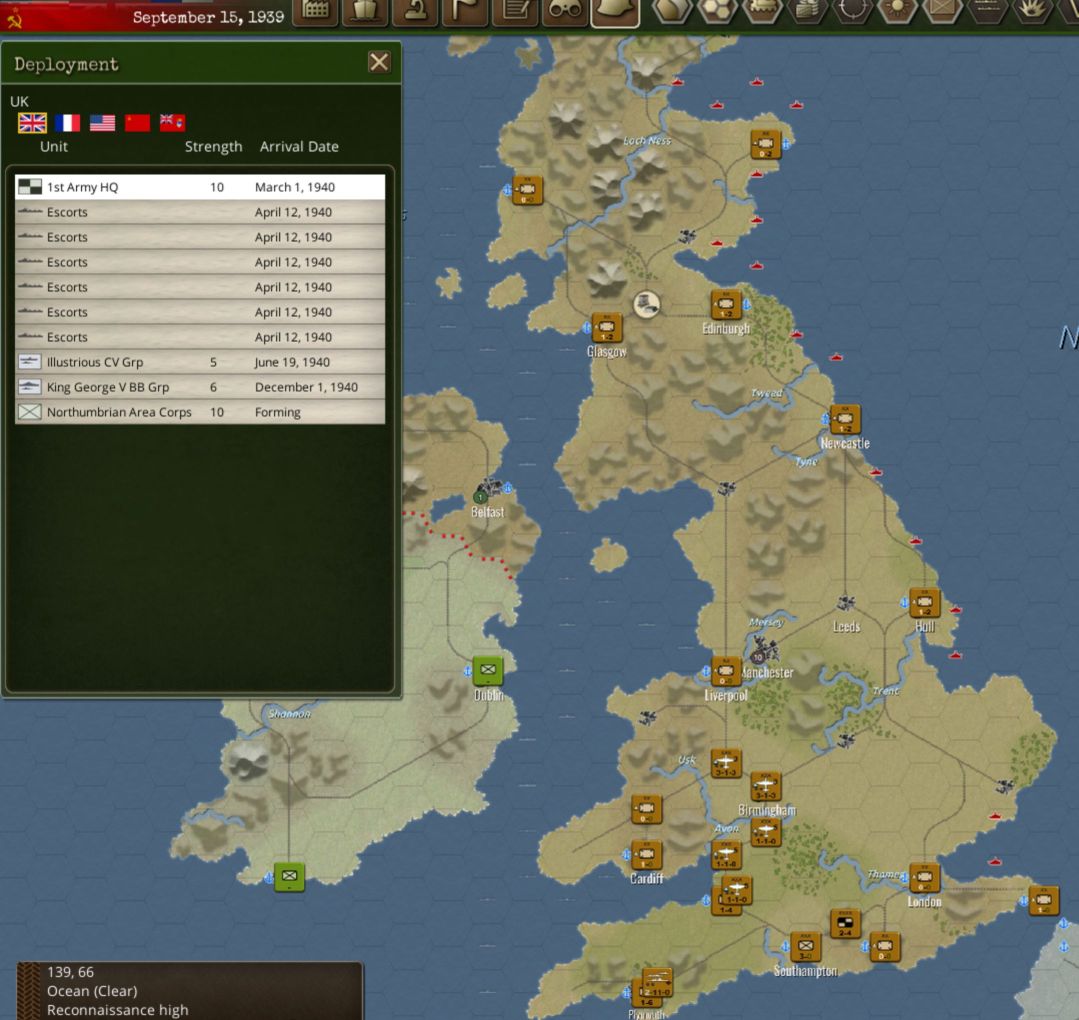Toggle the sun weather overlay
The height and width of the screenshot is (1020, 1079).
click(897, 11)
